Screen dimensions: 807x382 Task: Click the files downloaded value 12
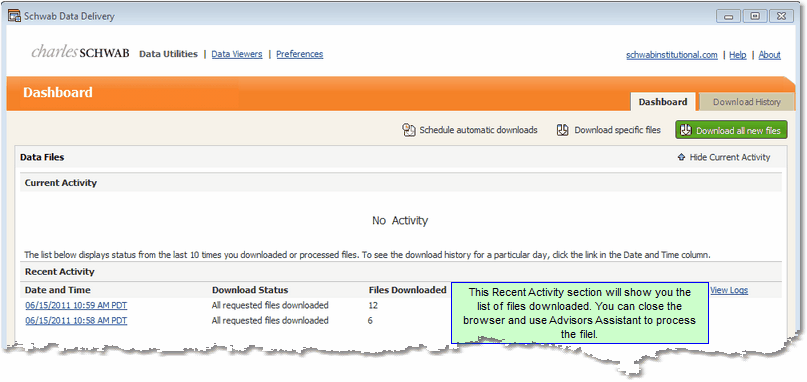tap(373, 306)
